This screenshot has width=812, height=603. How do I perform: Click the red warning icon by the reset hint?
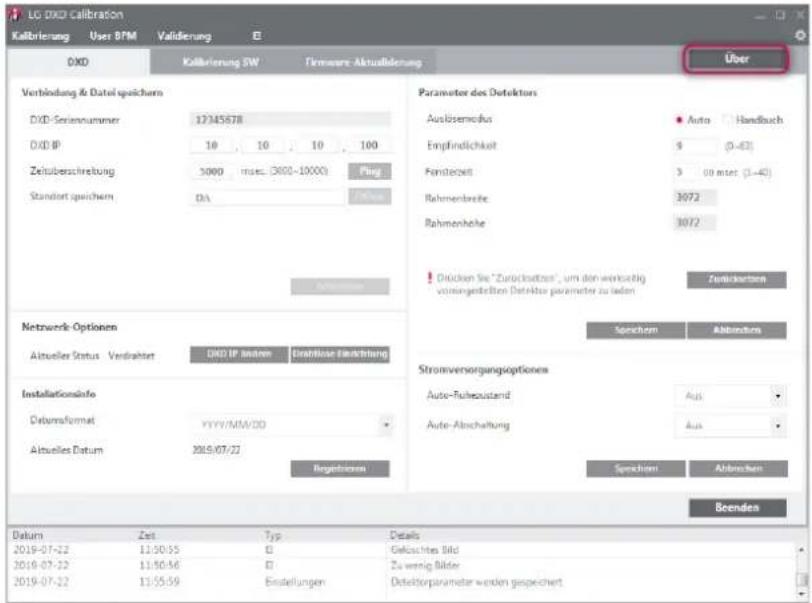pyautogui.click(x=429, y=278)
